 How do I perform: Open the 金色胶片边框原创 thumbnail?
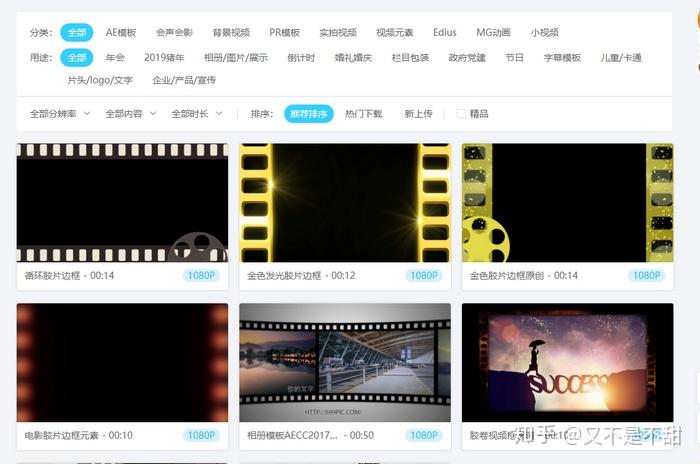tap(567, 203)
